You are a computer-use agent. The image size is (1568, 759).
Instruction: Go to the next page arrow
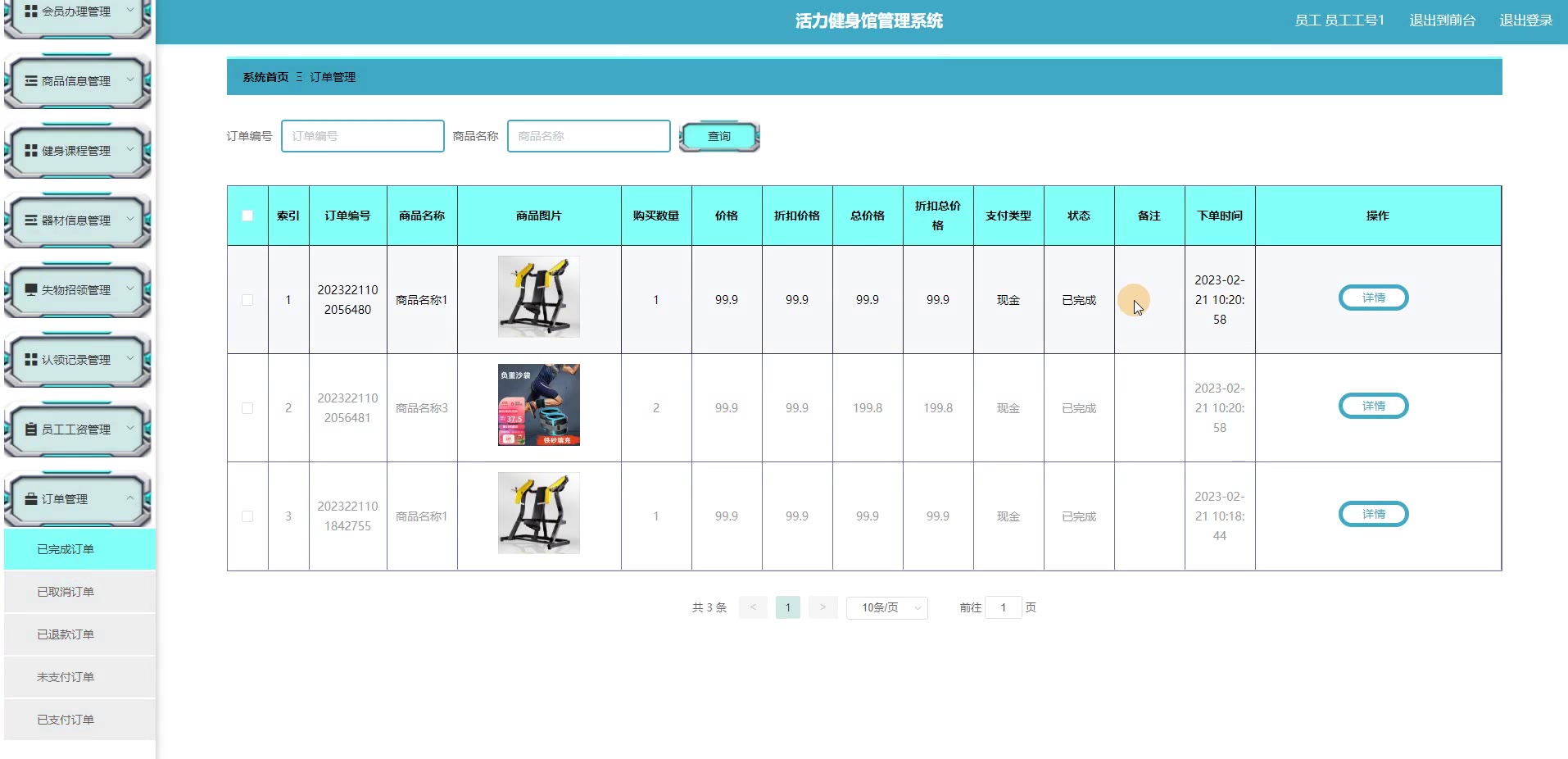click(x=823, y=607)
